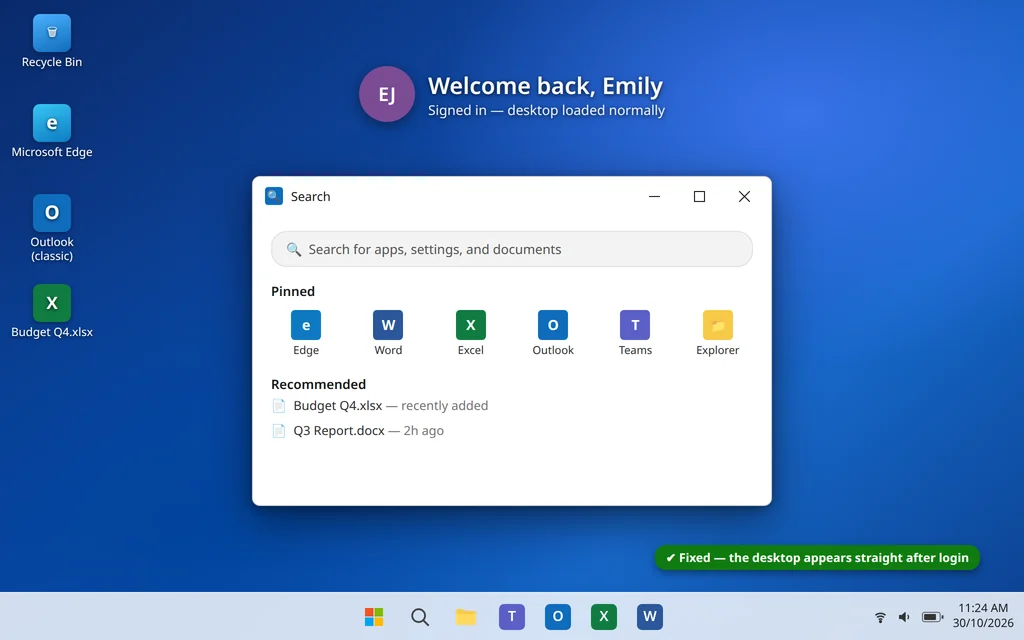1024x640 pixels.
Task: Minimize the Search window
Action: pos(654,196)
